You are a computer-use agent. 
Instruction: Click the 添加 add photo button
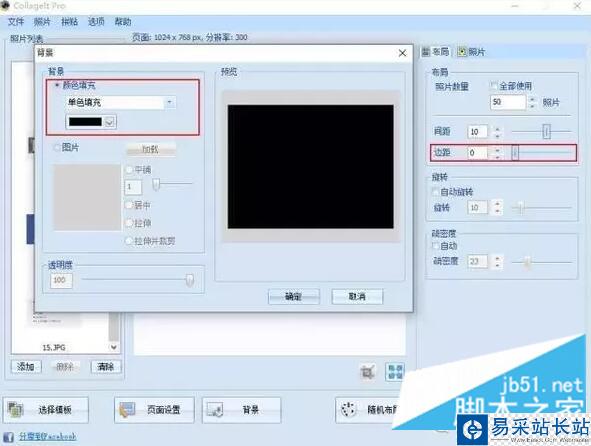[26, 366]
